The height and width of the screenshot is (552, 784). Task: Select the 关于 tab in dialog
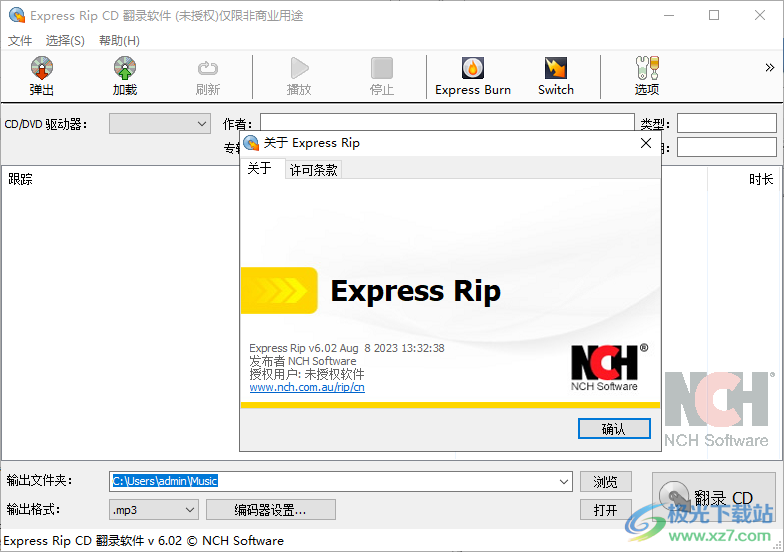tap(260, 168)
